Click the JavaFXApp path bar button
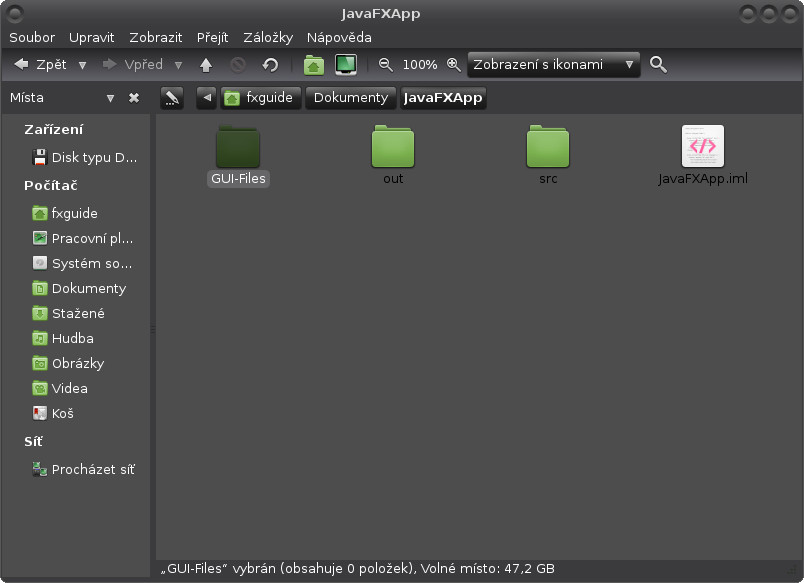 point(443,97)
